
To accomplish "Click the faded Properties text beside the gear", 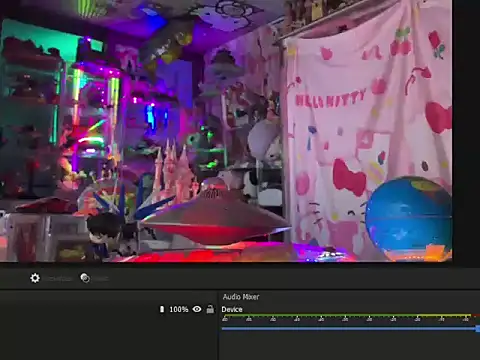I will [x=59, y=278].
